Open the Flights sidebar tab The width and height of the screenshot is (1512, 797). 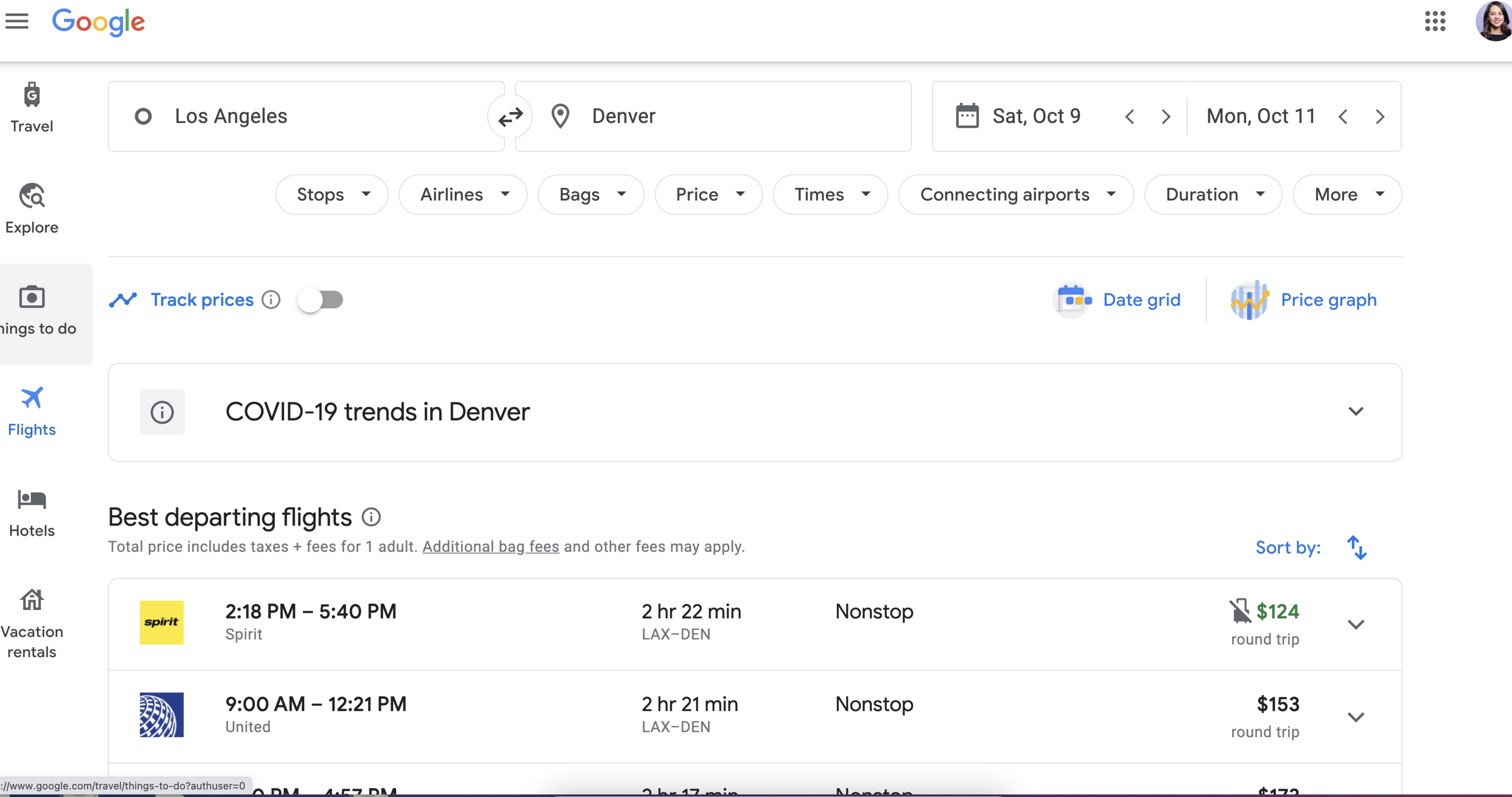coord(32,412)
